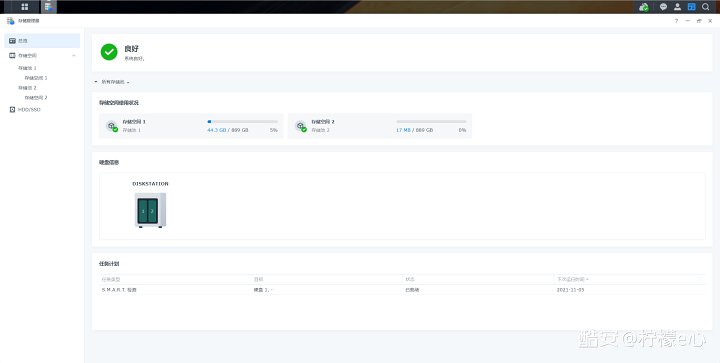Click the 17 MB used value
The height and width of the screenshot is (363, 720).
click(x=403, y=130)
